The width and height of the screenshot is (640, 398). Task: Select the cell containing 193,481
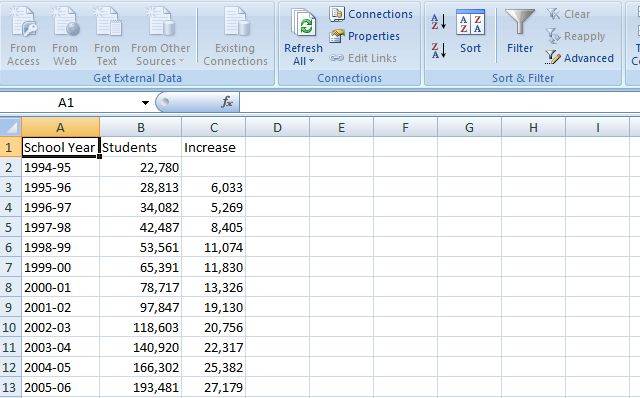(x=141, y=387)
